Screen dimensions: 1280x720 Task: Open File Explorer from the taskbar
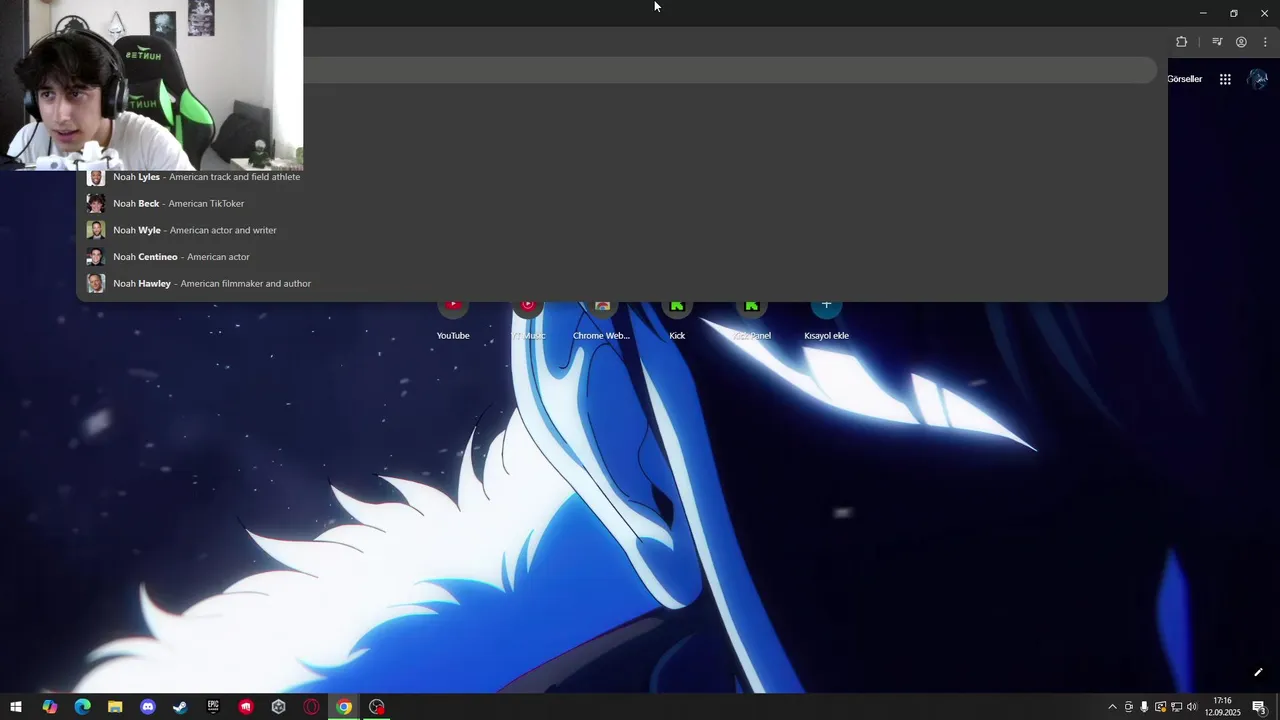coord(115,707)
